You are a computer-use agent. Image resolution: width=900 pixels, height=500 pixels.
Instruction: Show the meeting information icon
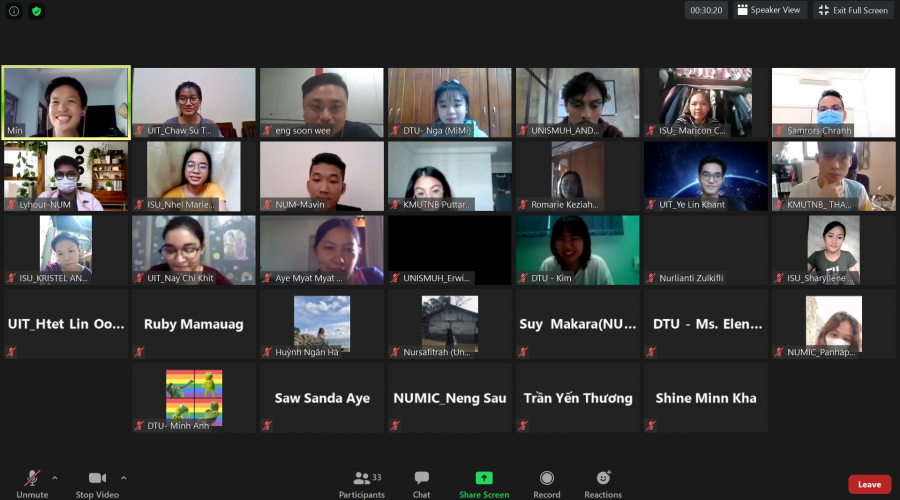click(x=14, y=11)
